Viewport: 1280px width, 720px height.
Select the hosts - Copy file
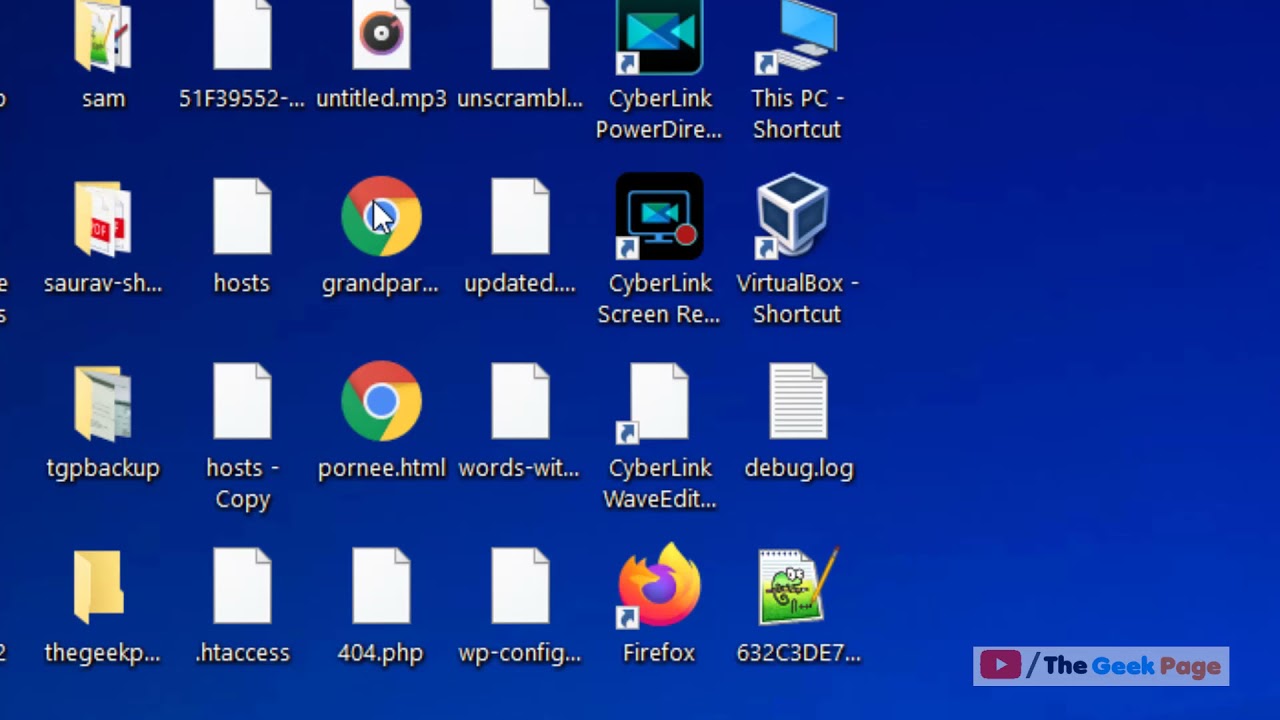pyautogui.click(x=242, y=401)
